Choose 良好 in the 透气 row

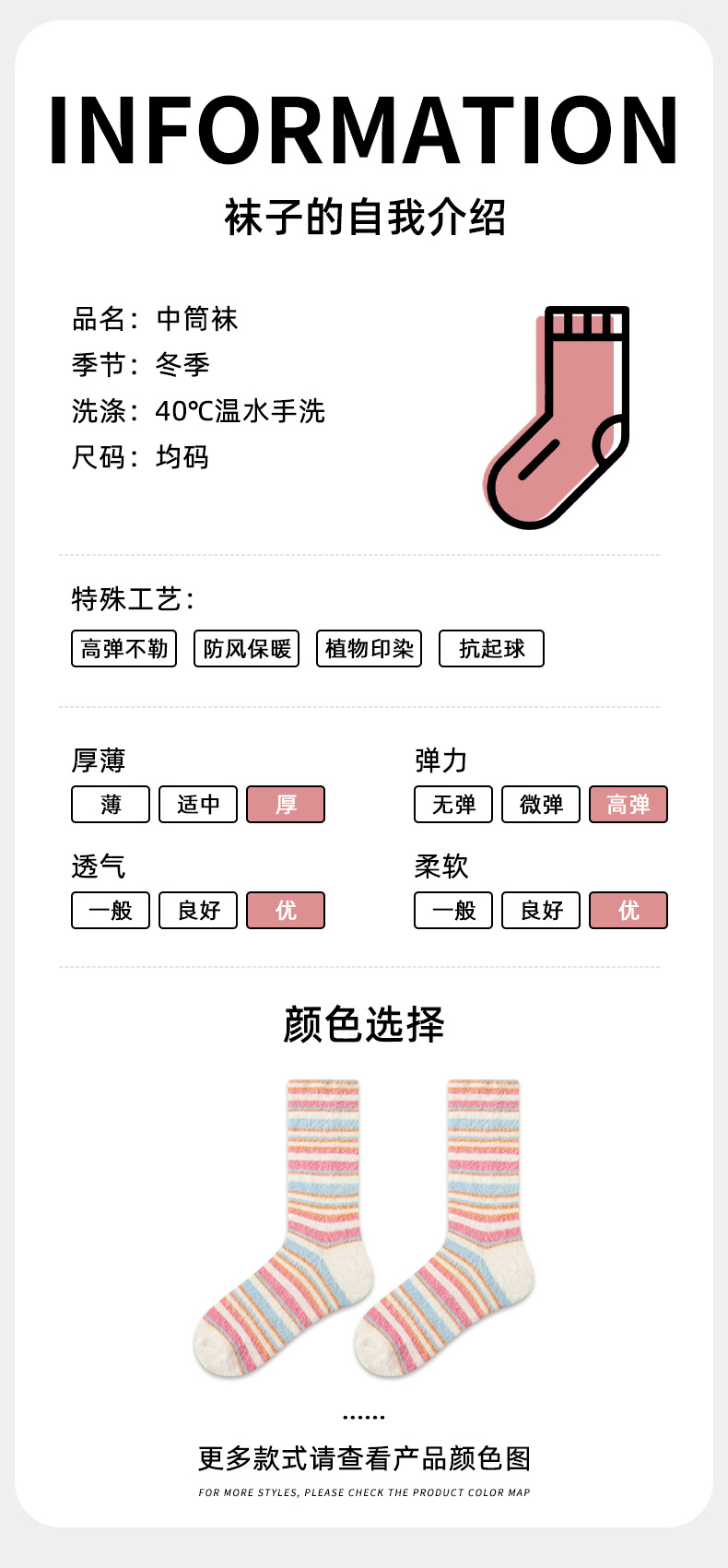coord(198,910)
